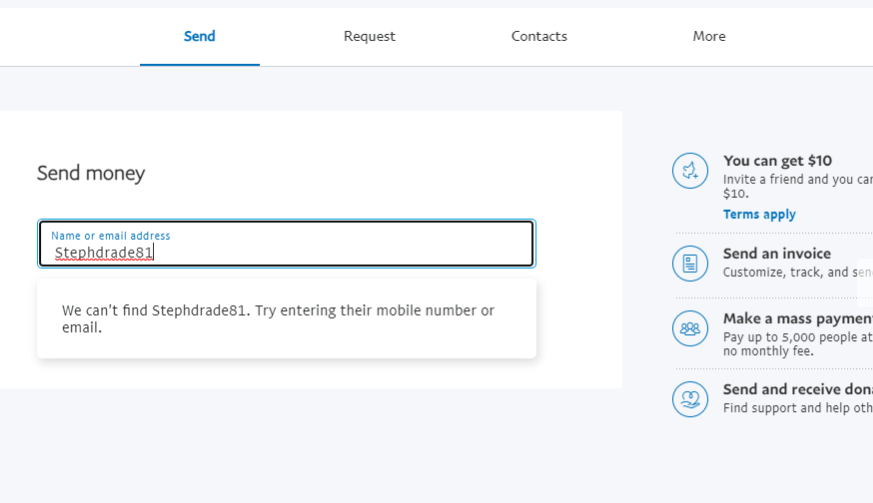This screenshot has height=503, width=873.
Task: Click the mass payment people icon
Action: tap(690, 328)
